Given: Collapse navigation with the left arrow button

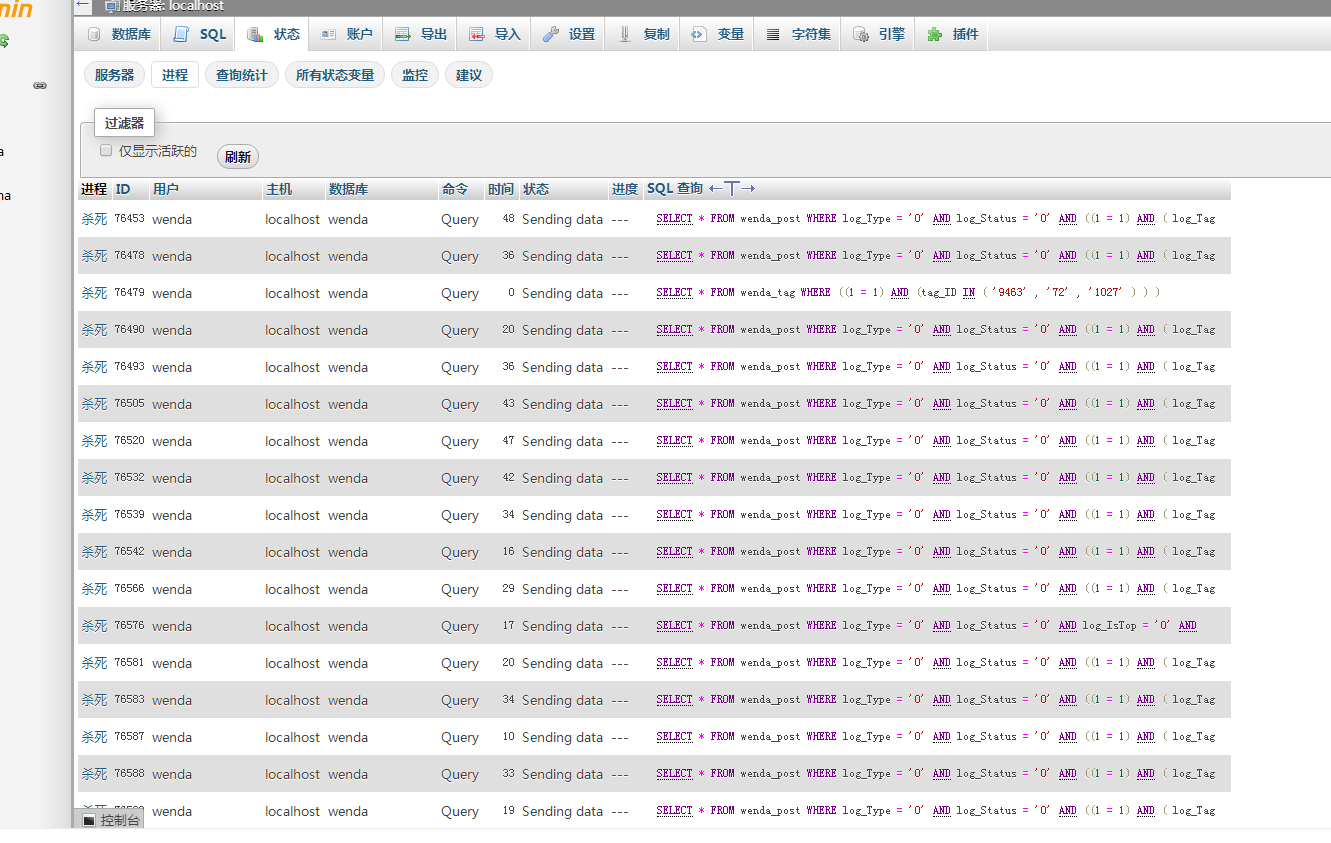Looking at the screenshot, I should [x=83, y=5].
